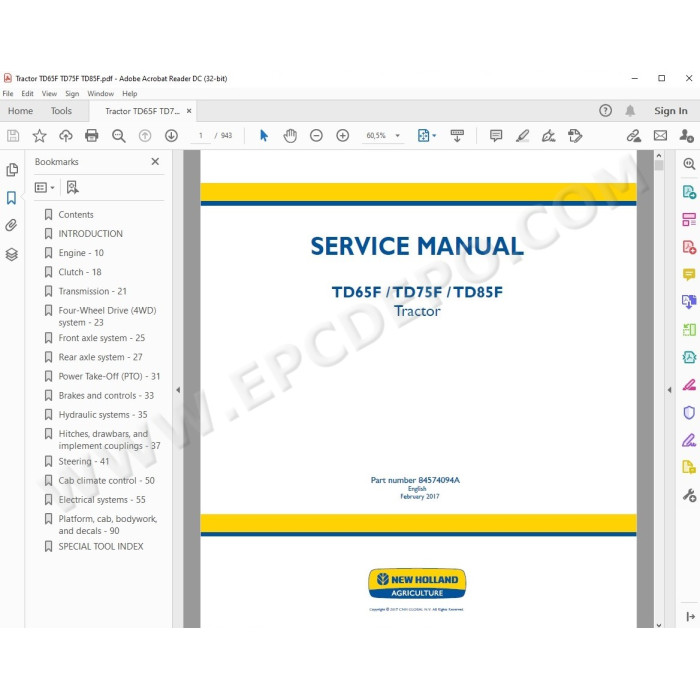Open More Tools wrench icon
Screen dimensions: 700x700
[x=689, y=496]
